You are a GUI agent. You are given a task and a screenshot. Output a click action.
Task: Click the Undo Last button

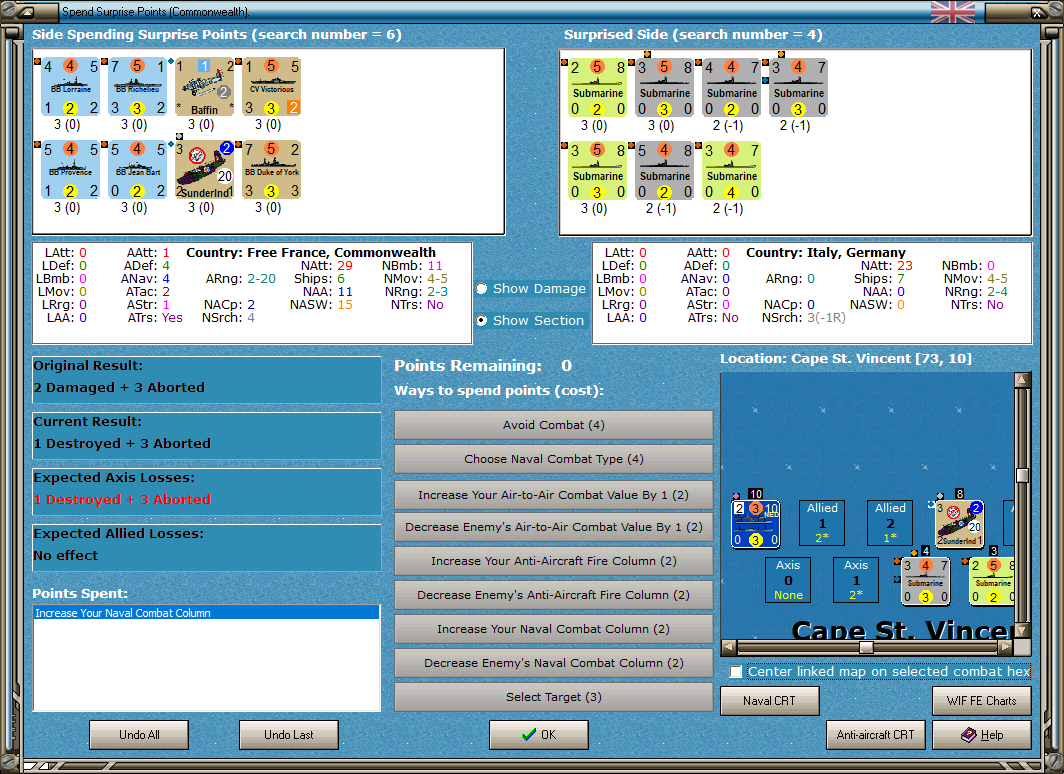tap(289, 735)
